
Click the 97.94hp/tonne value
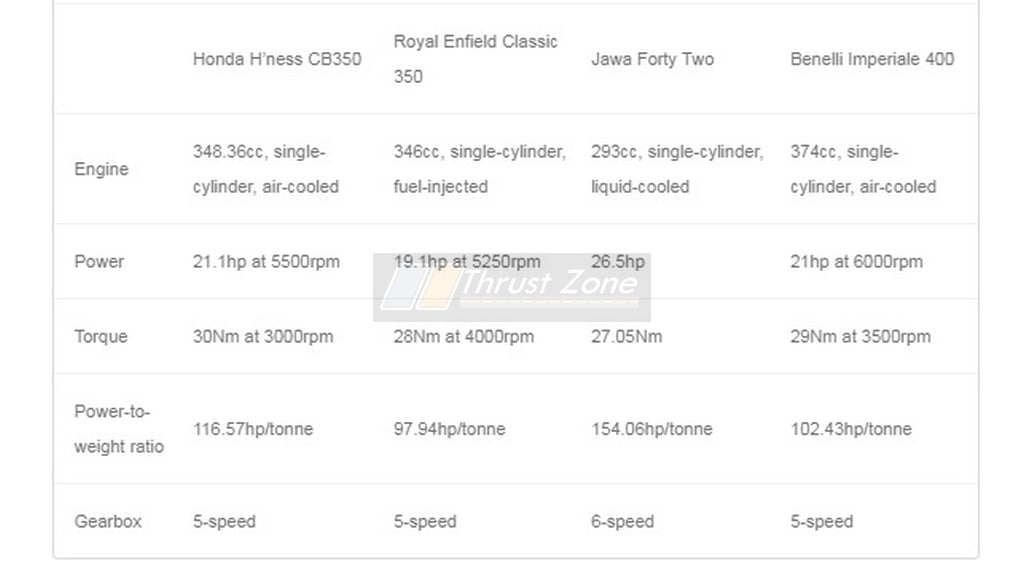tap(449, 429)
